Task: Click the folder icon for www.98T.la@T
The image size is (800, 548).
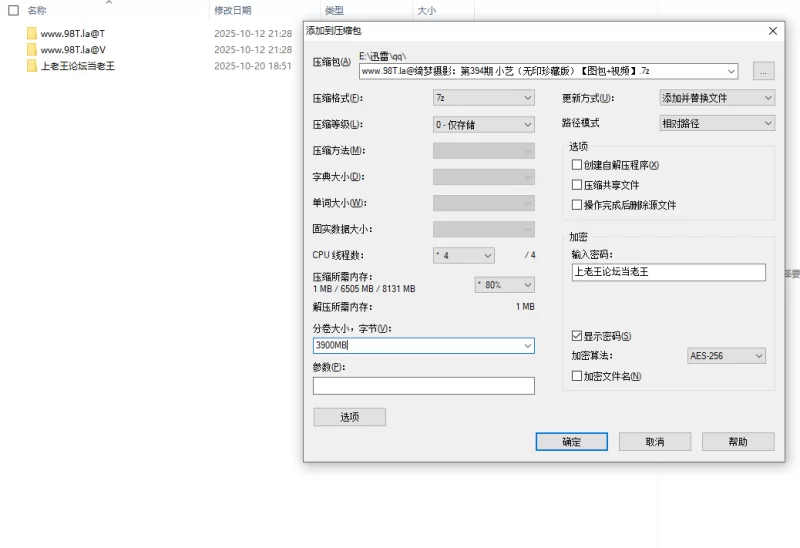Action: coord(32,33)
